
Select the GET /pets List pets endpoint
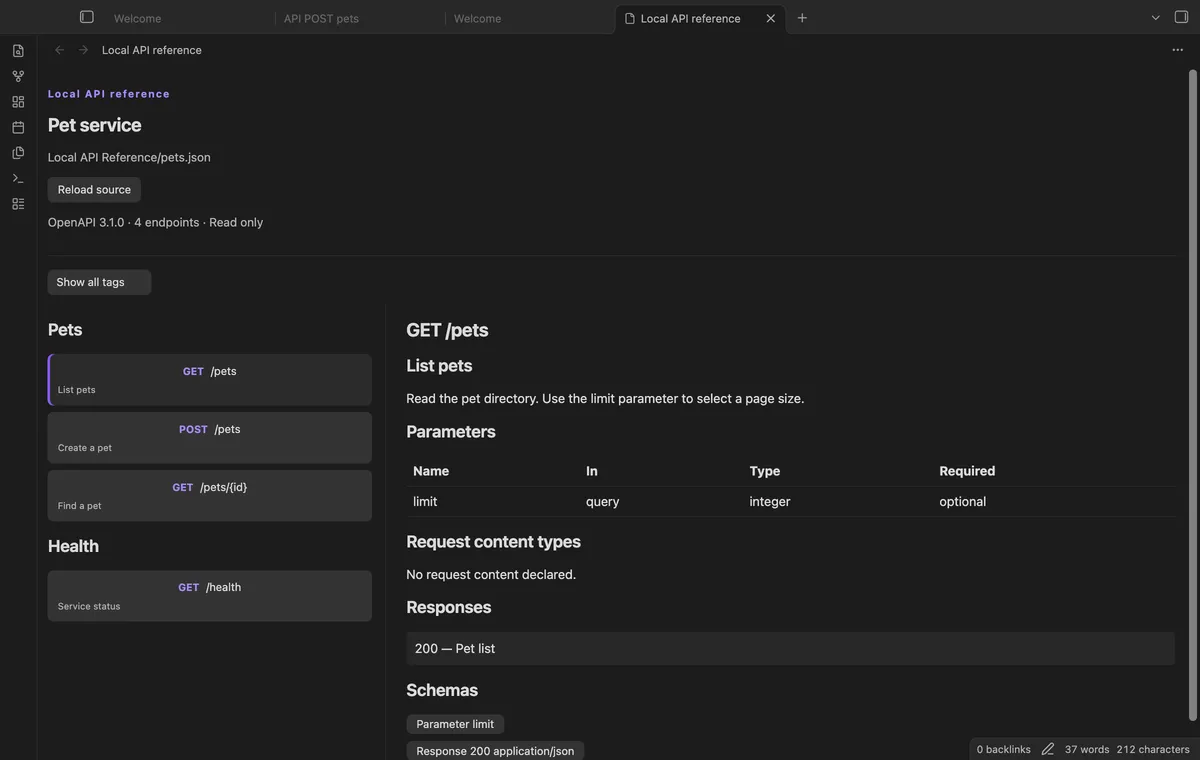pos(210,379)
